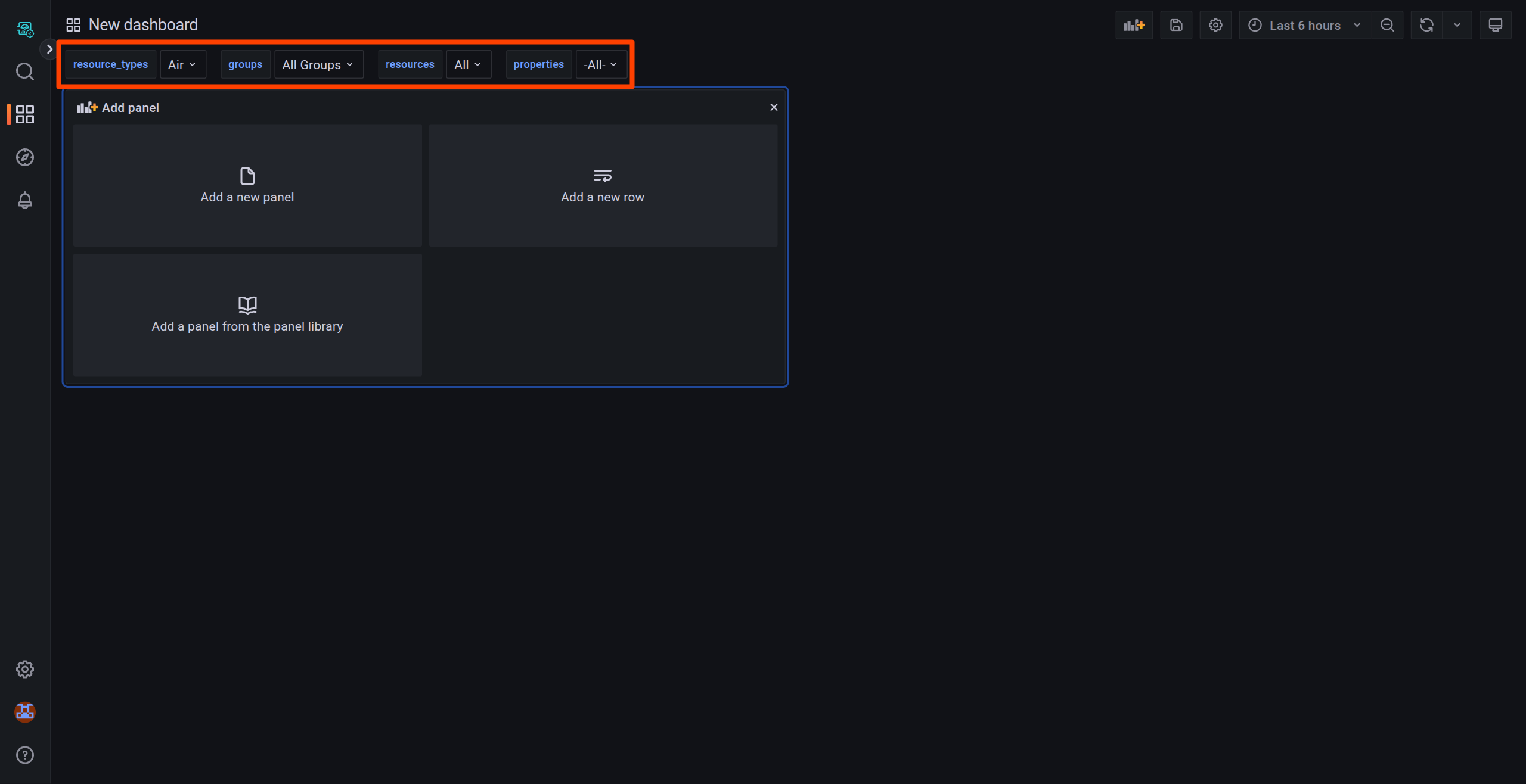Open Dashboards via the grid sidebar icon
The height and width of the screenshot is (784, 1526).
point(25,114)
